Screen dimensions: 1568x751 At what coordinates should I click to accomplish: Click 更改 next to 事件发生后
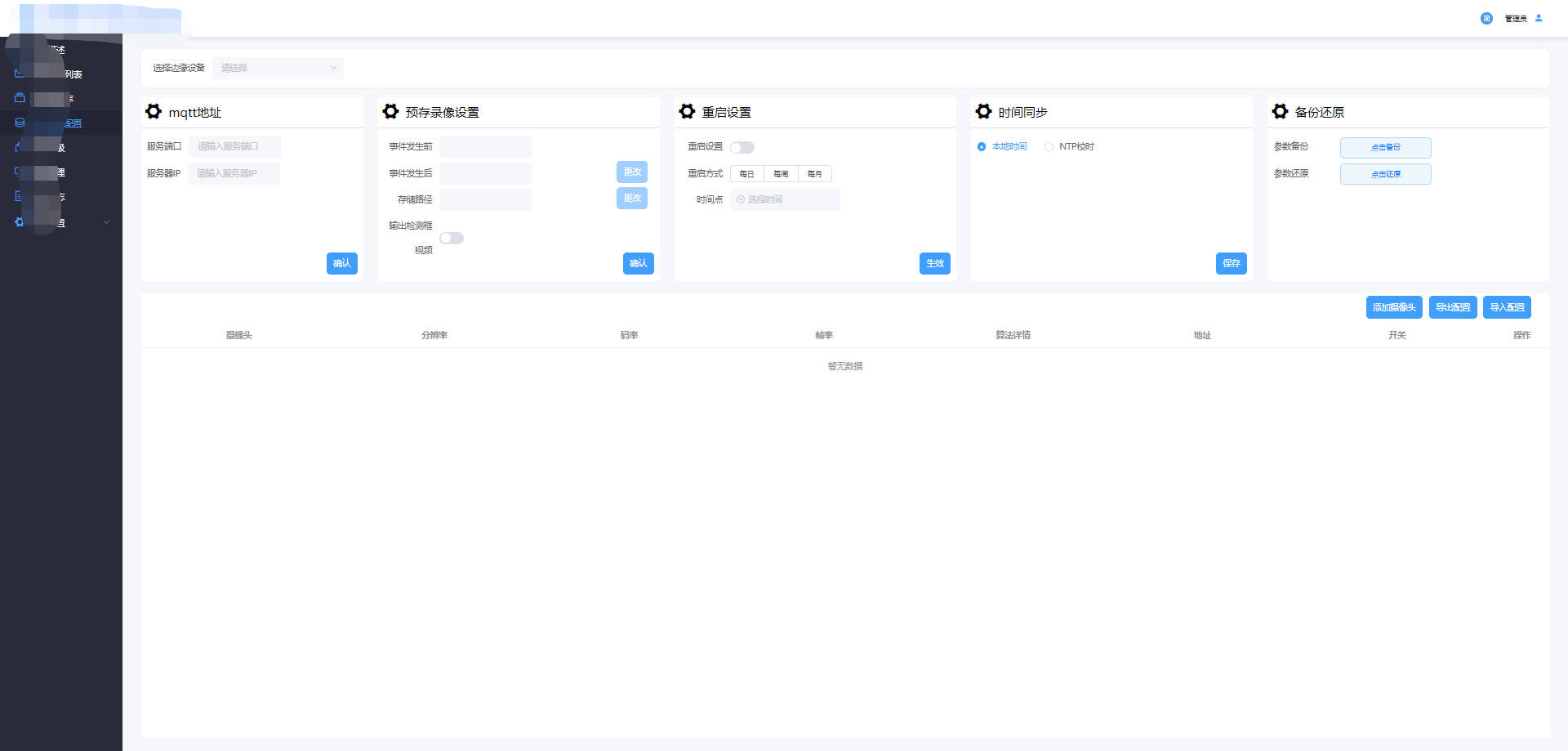click(x=632, y=172)
